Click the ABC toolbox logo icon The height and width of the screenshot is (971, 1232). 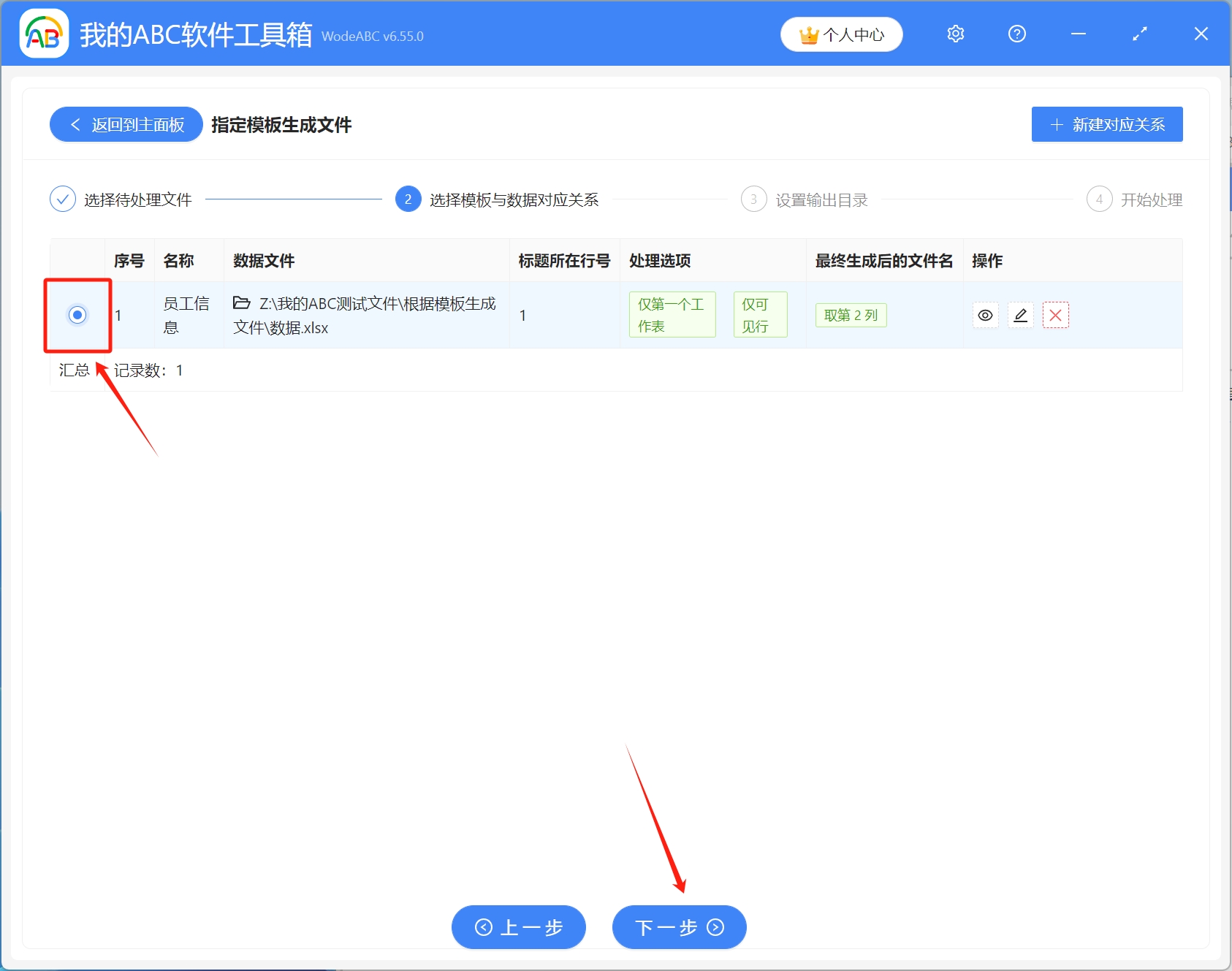[x=44, y=34]
